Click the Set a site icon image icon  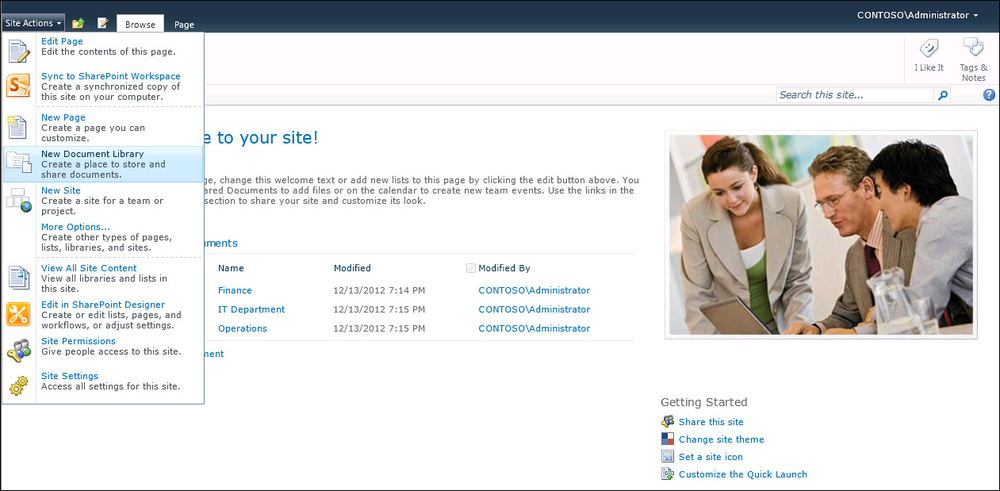click(x=668, y=457)
